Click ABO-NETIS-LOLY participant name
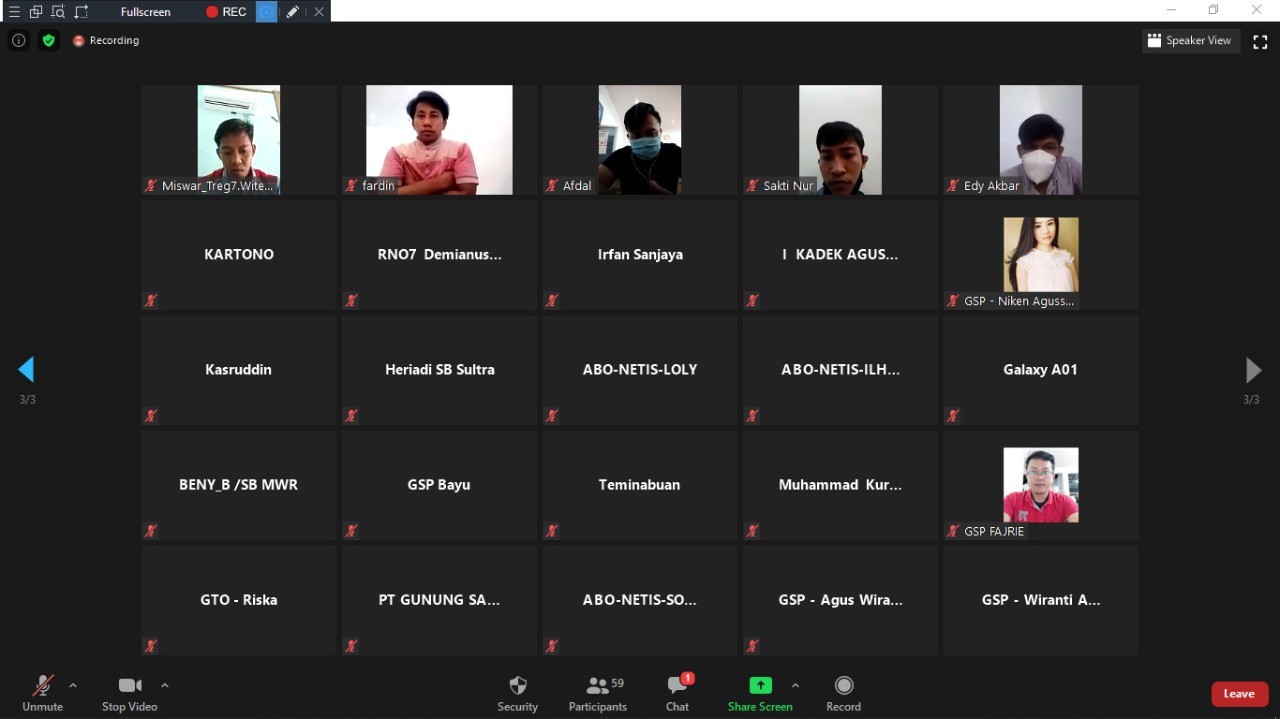 [640, 369]
